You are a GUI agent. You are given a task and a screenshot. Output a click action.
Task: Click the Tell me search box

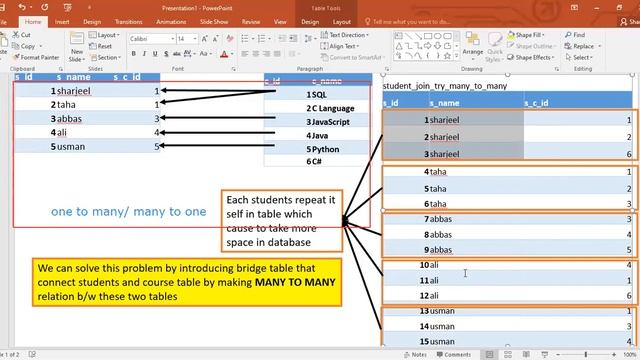pos(408,22)
